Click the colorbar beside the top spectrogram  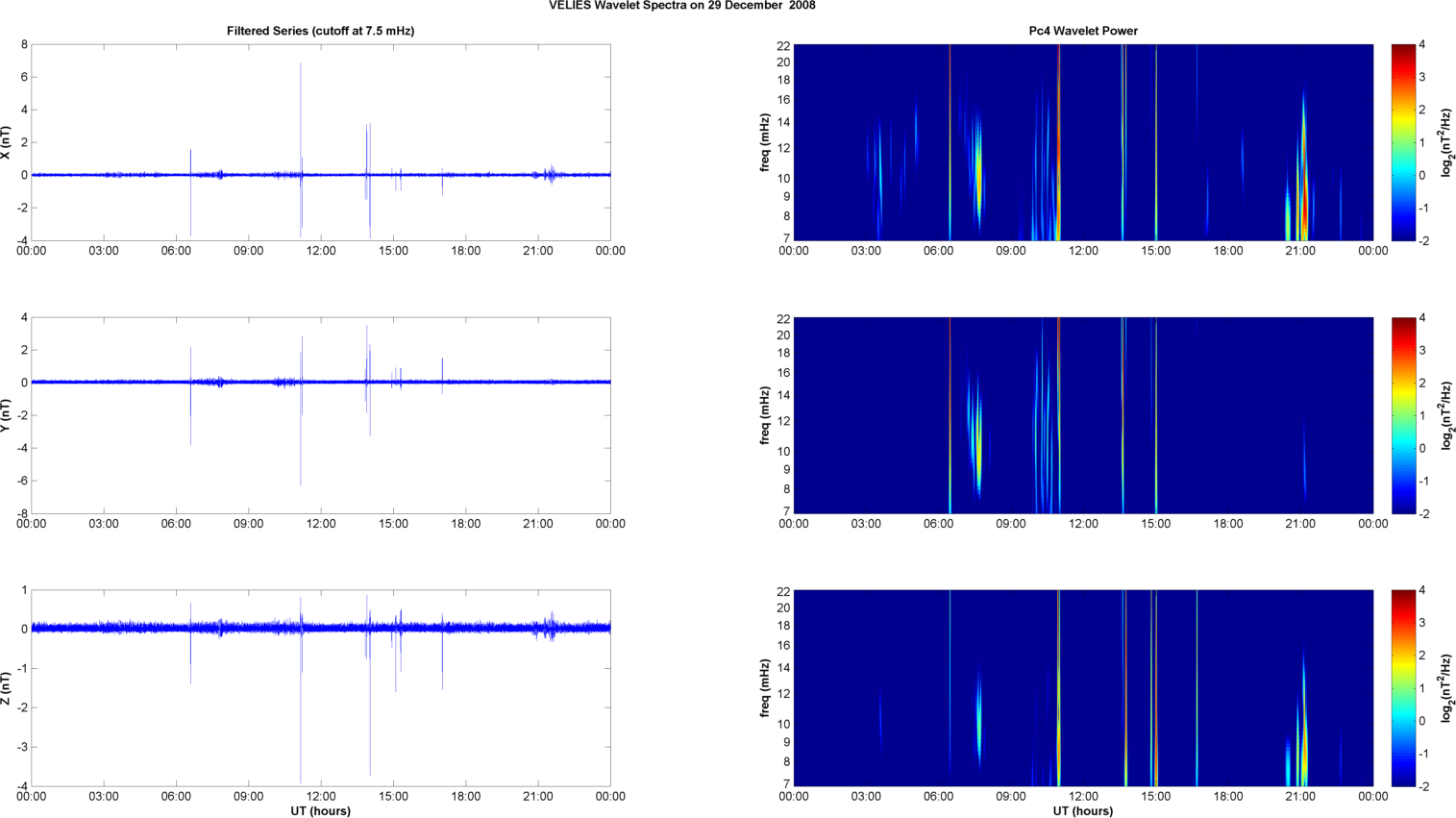pyautogui.click(x=1403, y=142)
